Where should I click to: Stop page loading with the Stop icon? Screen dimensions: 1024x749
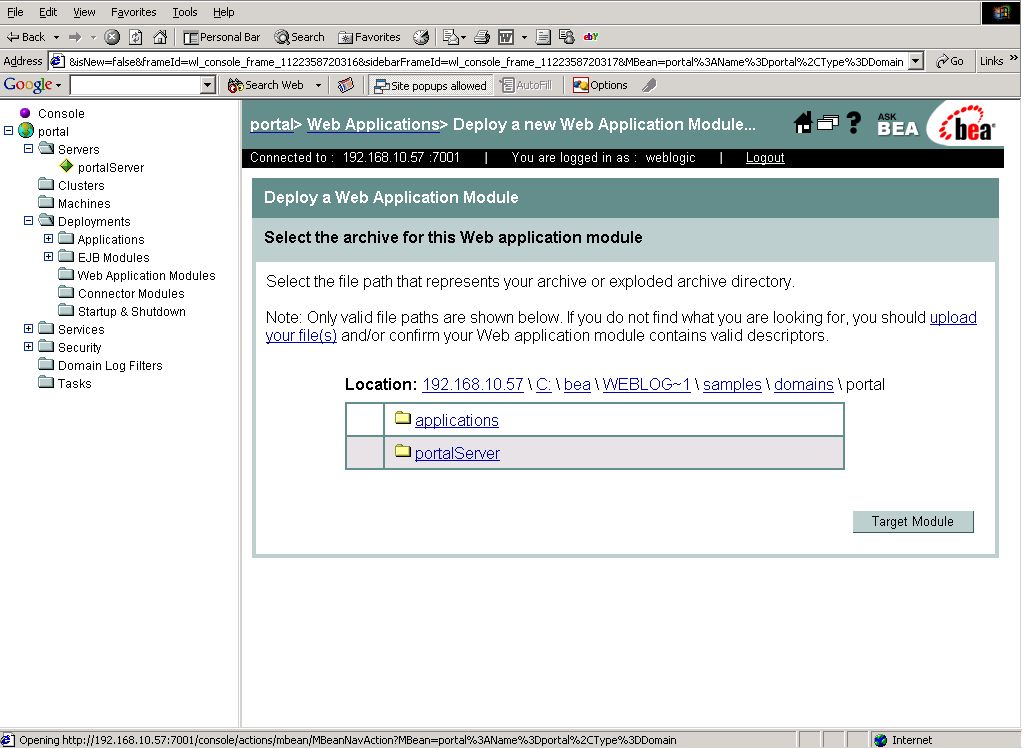point(112,37)
